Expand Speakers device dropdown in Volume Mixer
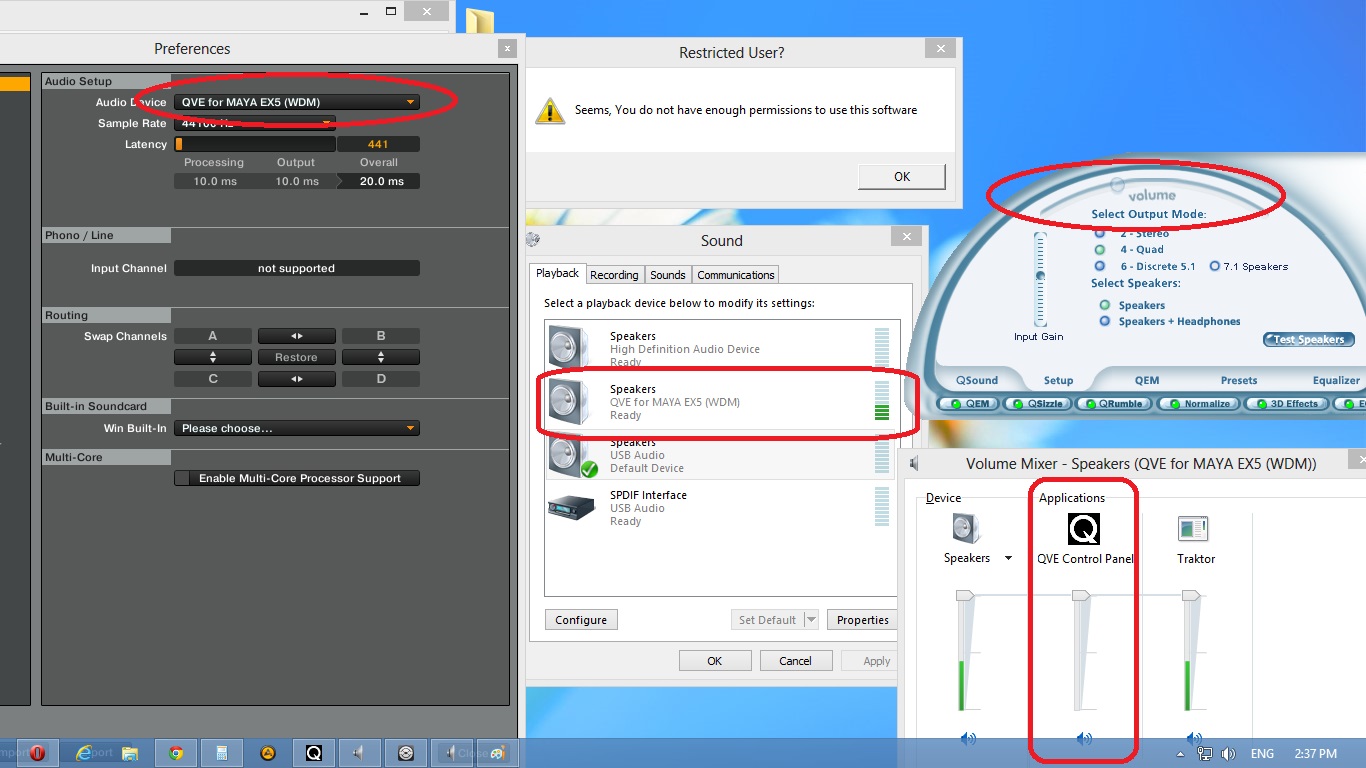 coord(1008,558)
